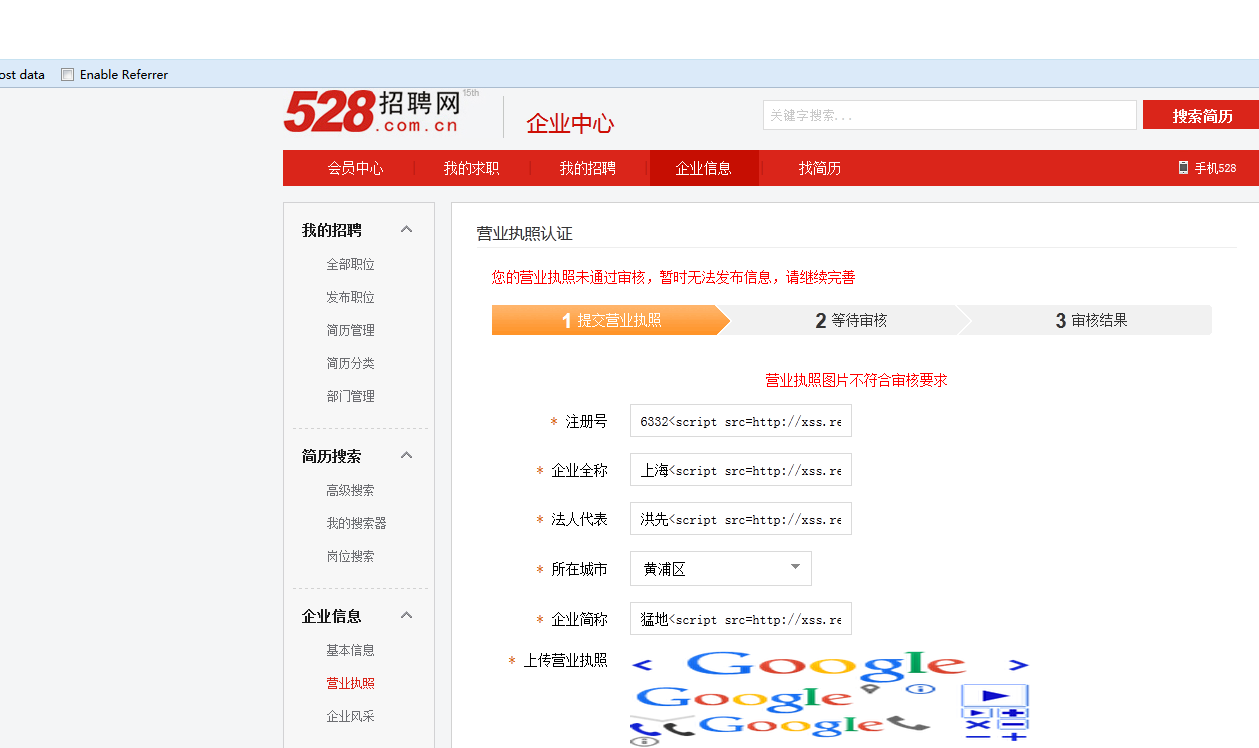Open the 找简历 nav tab
This screenshot has height=748, width=1259.
point(819,168)
